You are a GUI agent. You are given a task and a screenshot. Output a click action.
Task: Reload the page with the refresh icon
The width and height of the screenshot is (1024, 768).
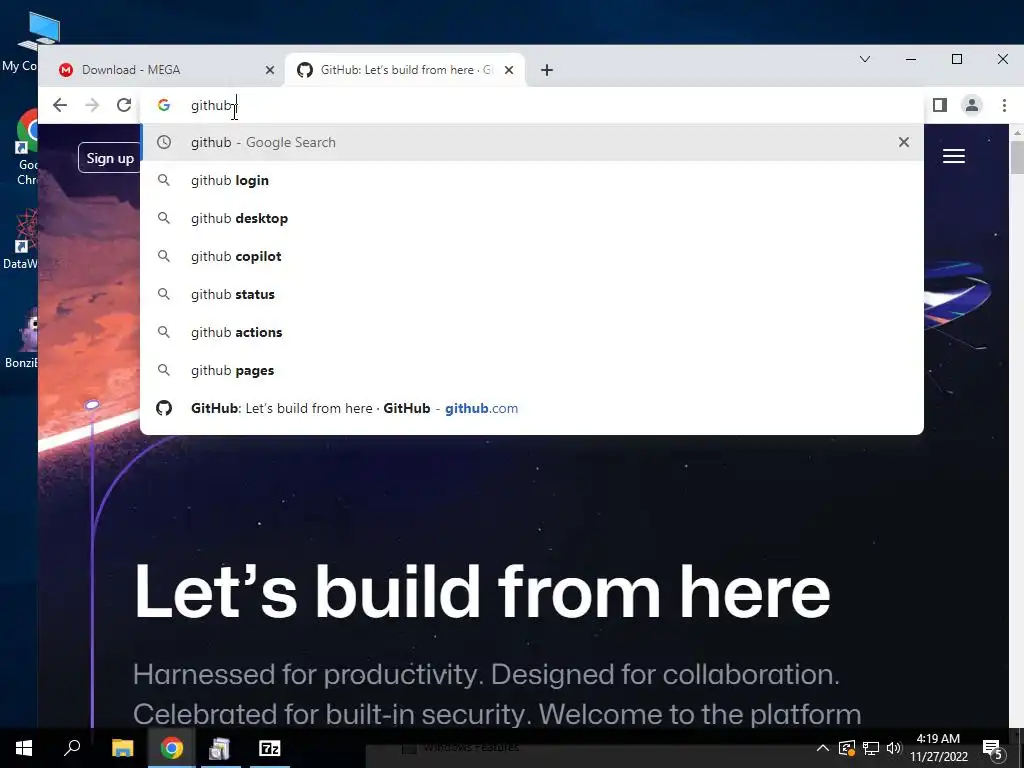[124, 105]
